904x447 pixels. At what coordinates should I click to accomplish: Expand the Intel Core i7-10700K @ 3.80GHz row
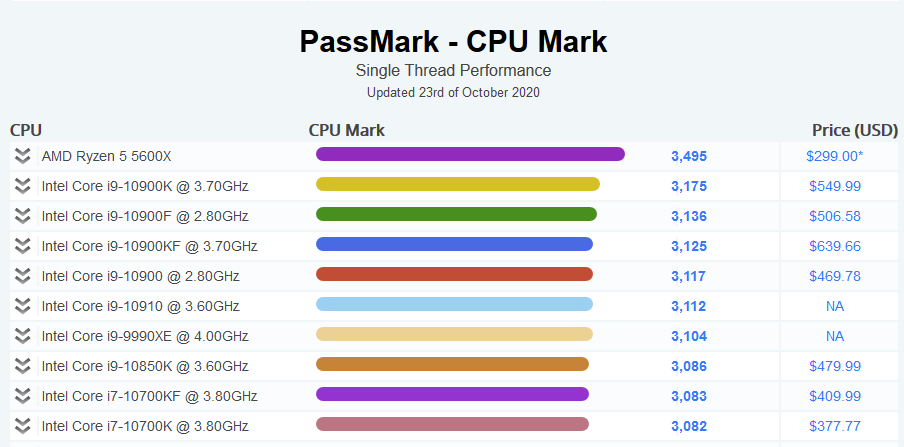point(23,426)
